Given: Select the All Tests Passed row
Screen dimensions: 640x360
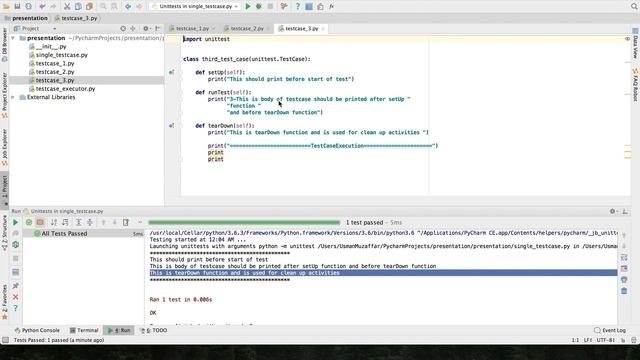Looking at the screenshot, I should pyautogui.click(x=83, y=233).
